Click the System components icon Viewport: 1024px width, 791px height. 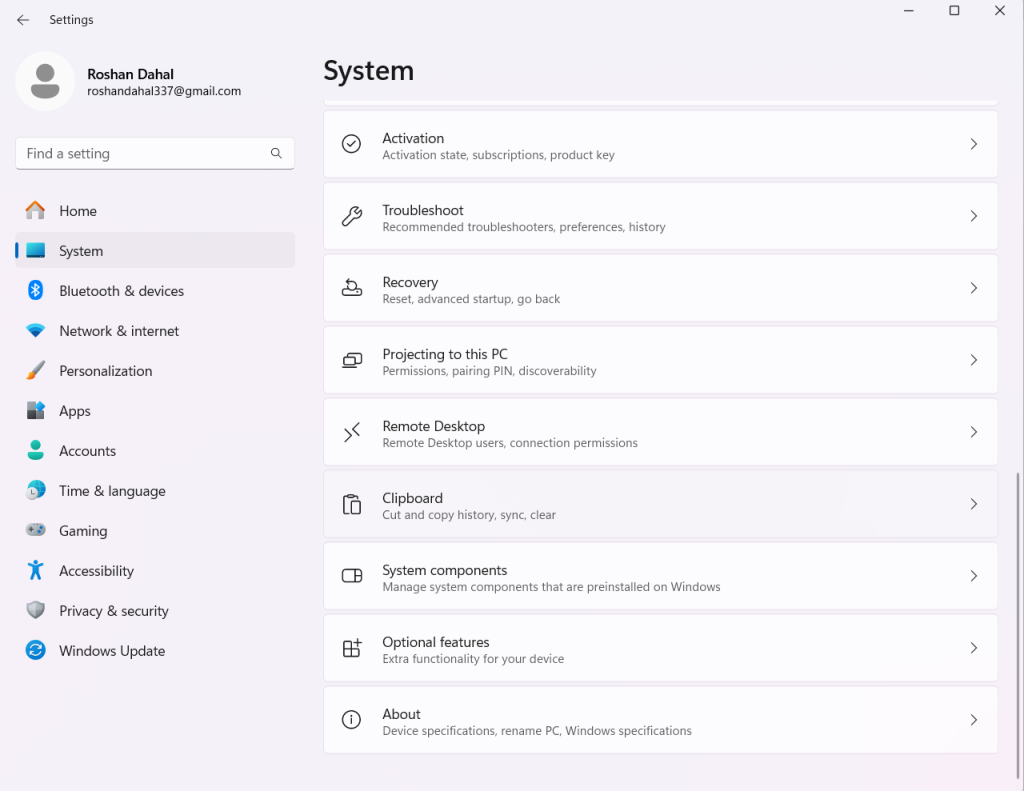pyautogui.click(x=351, y=576)
